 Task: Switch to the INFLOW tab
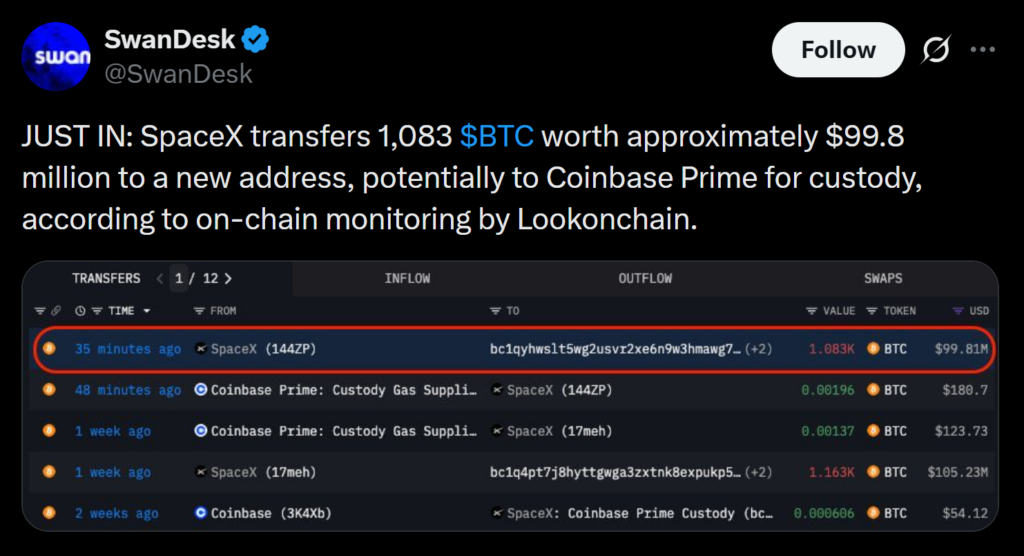(407, 278)
